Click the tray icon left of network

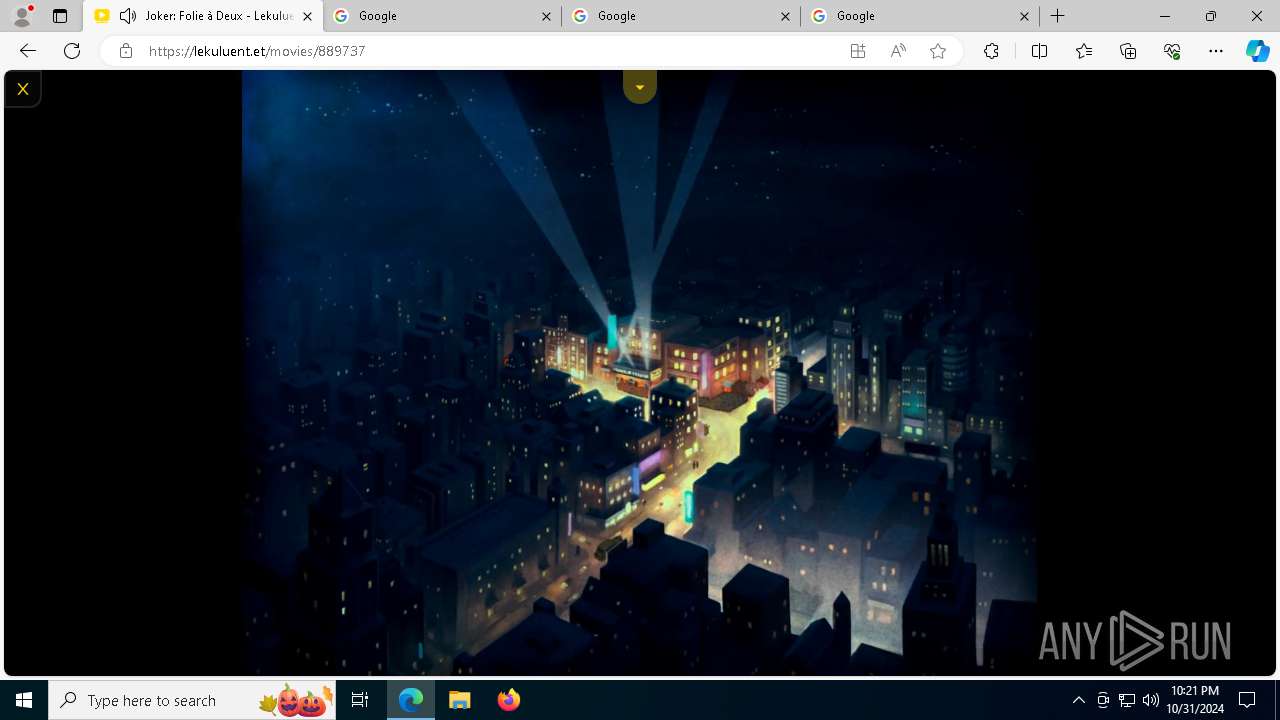click(x=1103, y=700)
